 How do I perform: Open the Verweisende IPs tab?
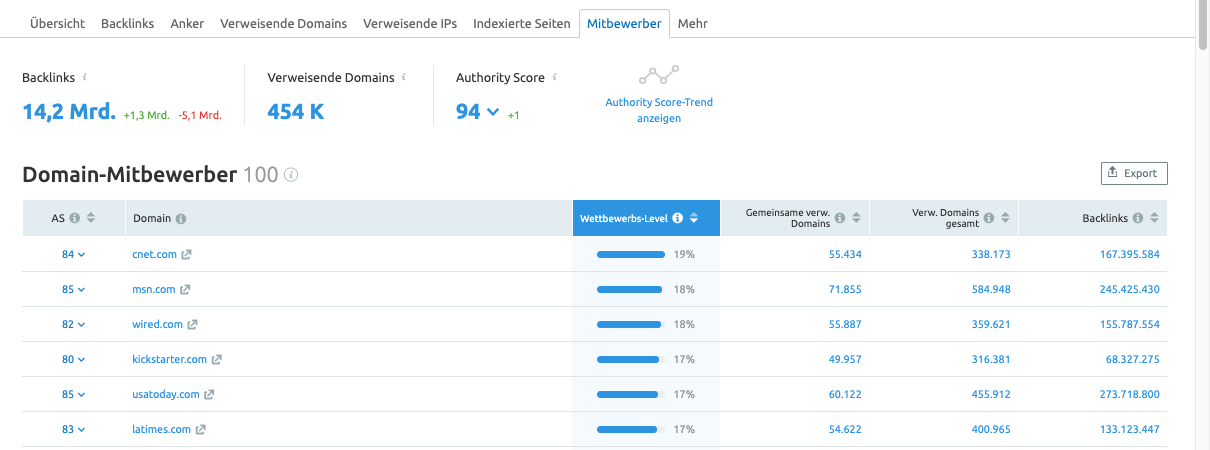[410, 23]
